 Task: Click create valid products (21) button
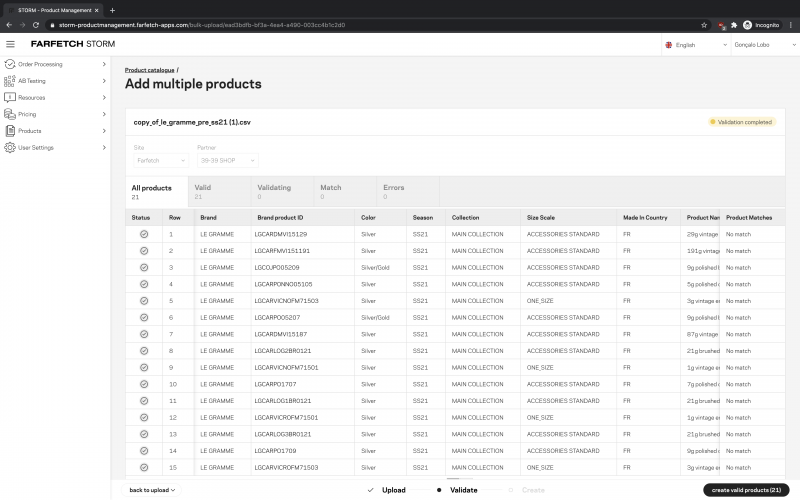pyautogui.click(x=746, y=490)
